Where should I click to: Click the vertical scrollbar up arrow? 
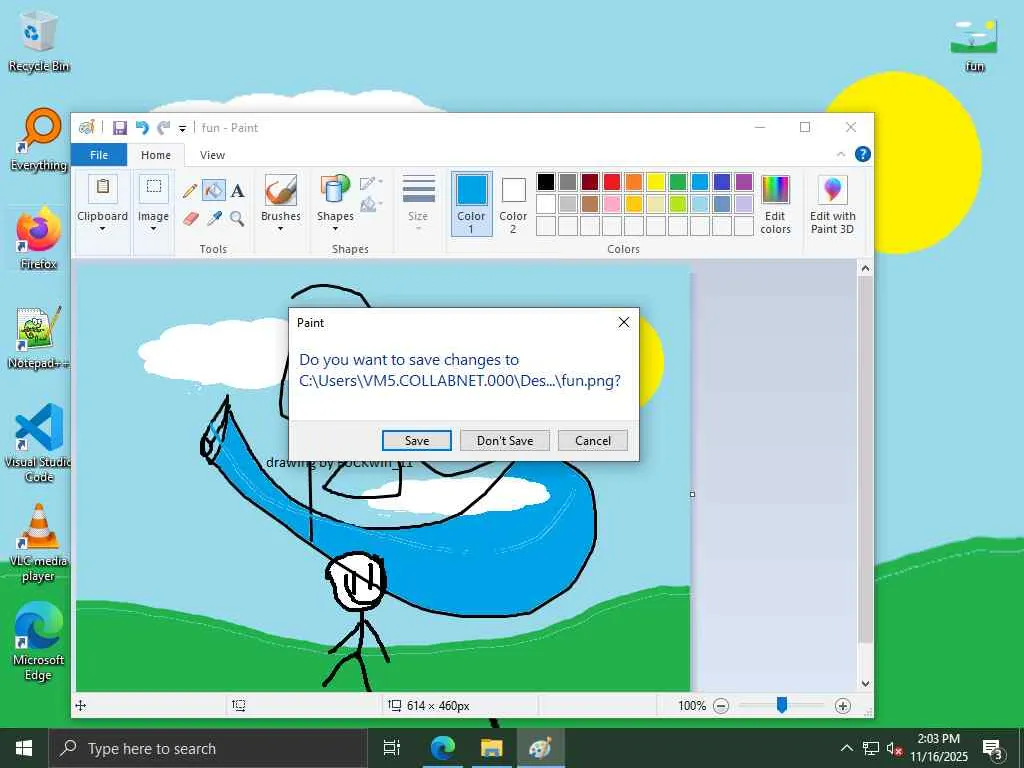(865, 268)
